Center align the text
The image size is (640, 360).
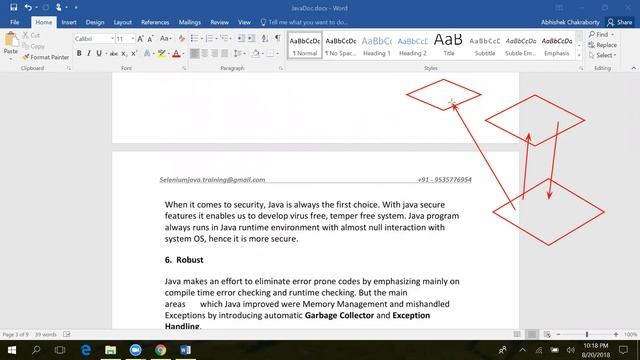click(x=204, y=53)
